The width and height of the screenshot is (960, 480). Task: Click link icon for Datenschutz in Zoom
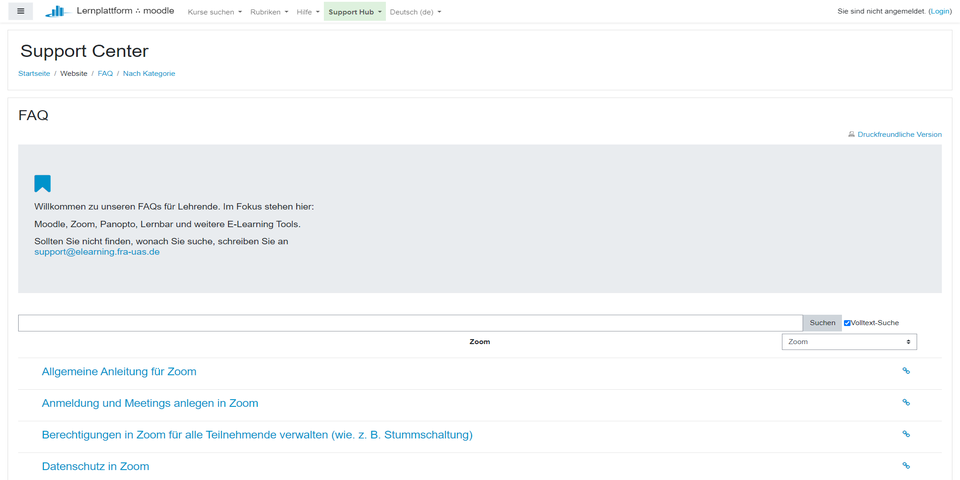coord(906,465)
